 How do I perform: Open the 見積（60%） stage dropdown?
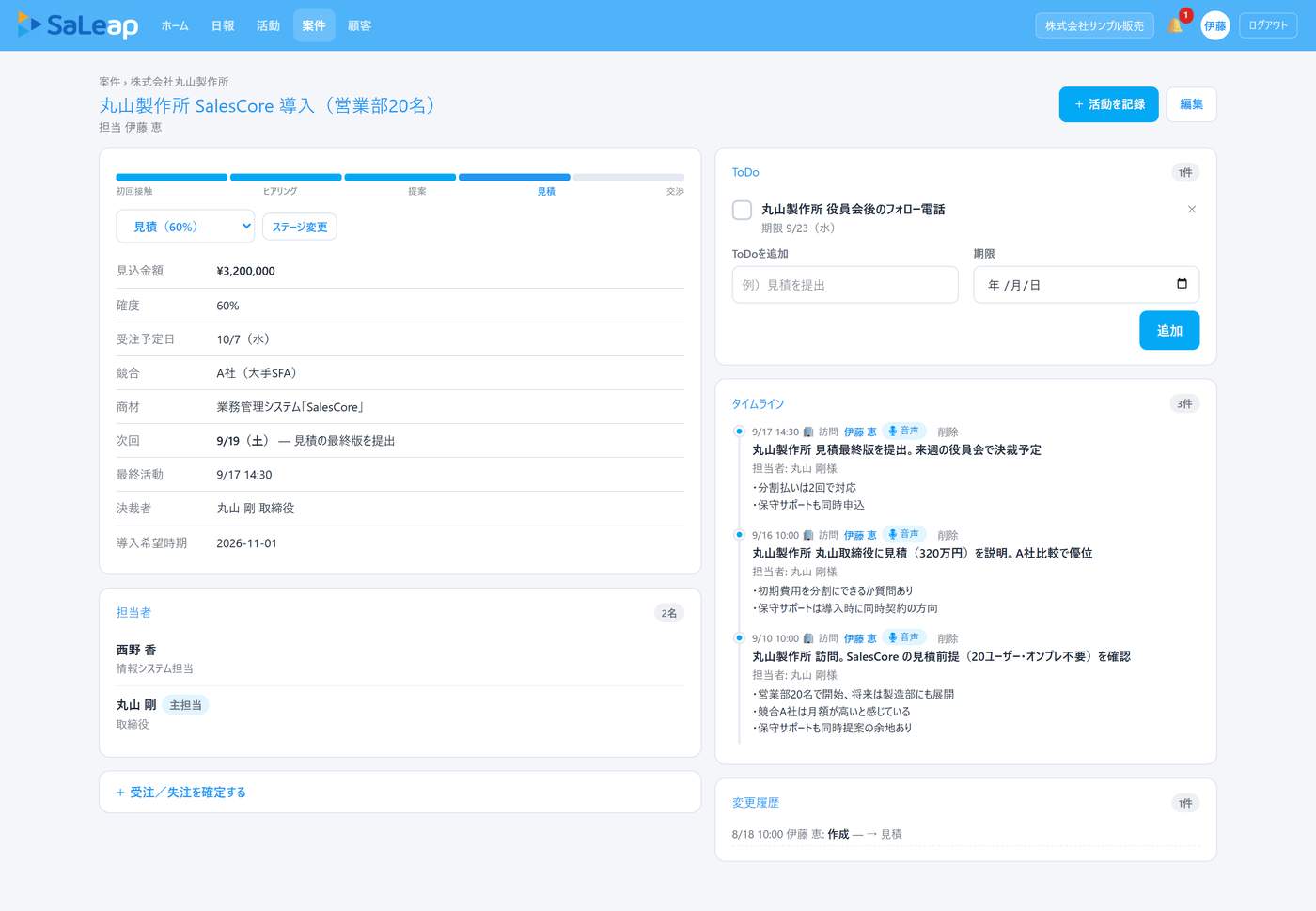pos(185,227)
